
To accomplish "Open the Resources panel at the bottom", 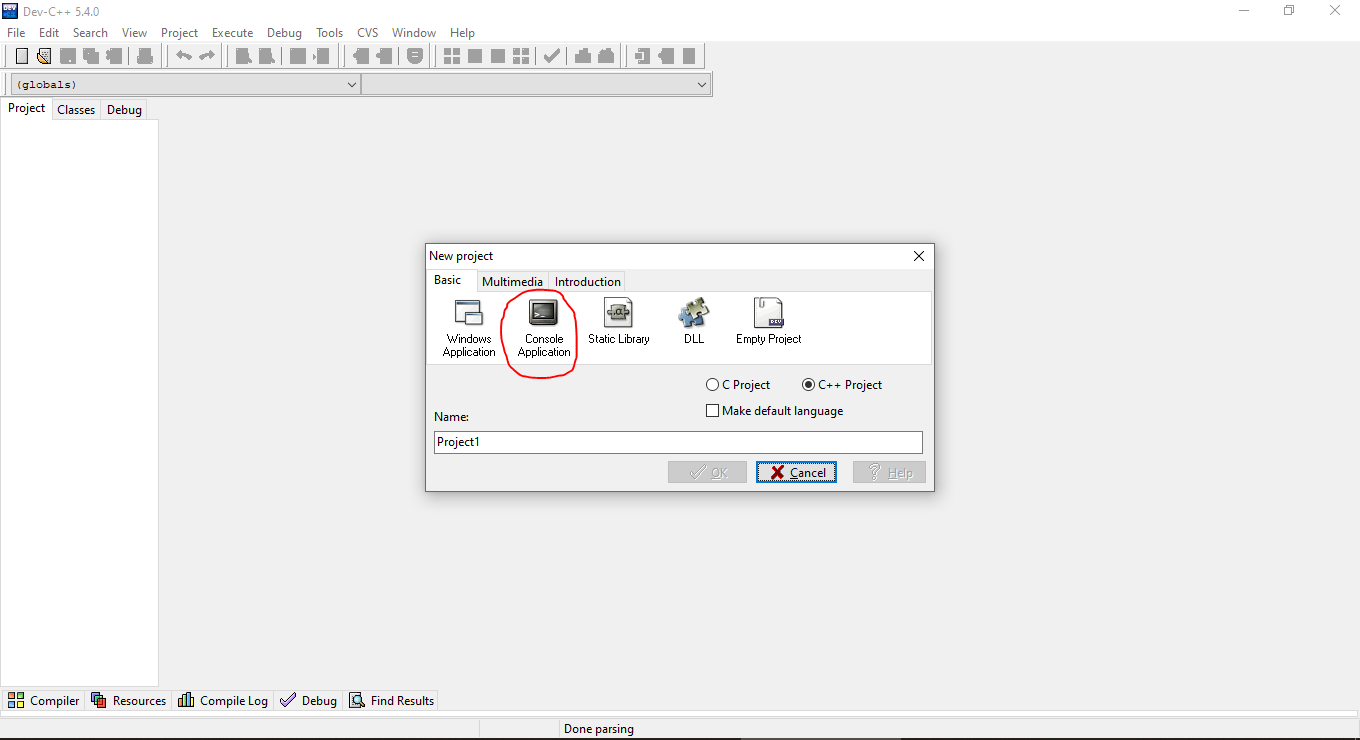I will tap(128, 701).
